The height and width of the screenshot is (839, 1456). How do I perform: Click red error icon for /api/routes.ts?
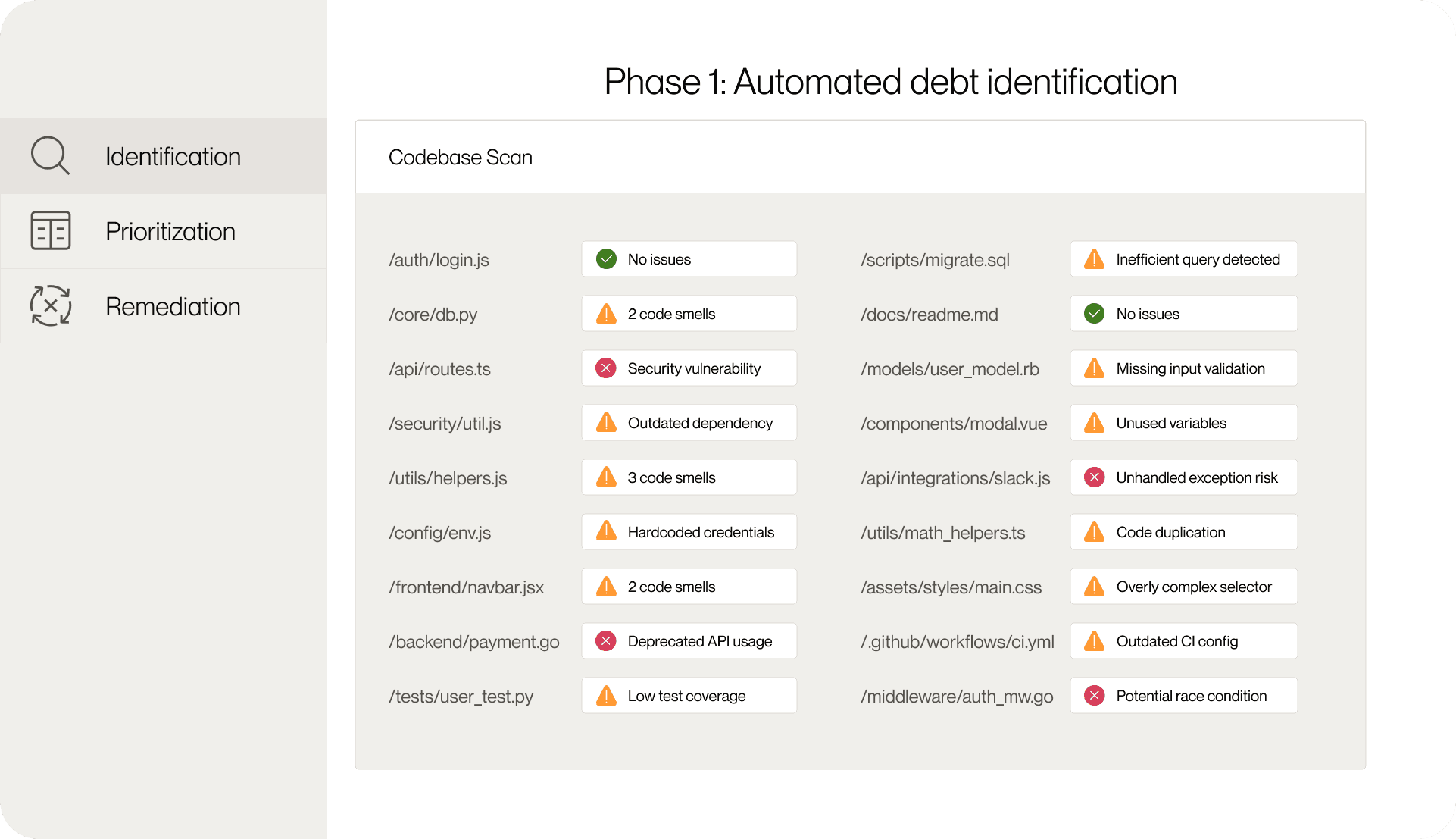[606, 368]
